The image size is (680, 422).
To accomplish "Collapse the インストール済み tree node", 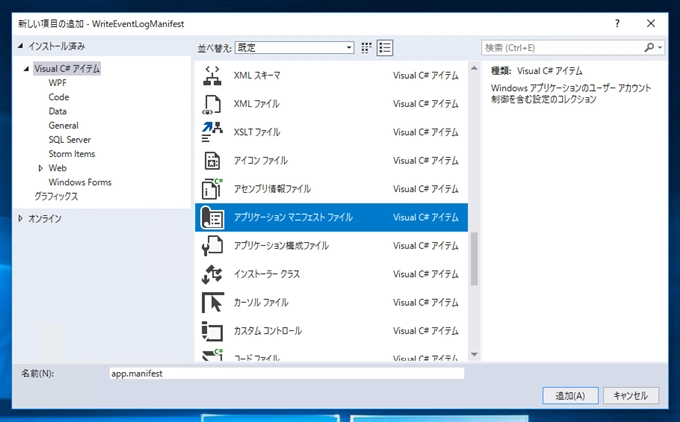I will pyautogui.click(x=20, y=46).
